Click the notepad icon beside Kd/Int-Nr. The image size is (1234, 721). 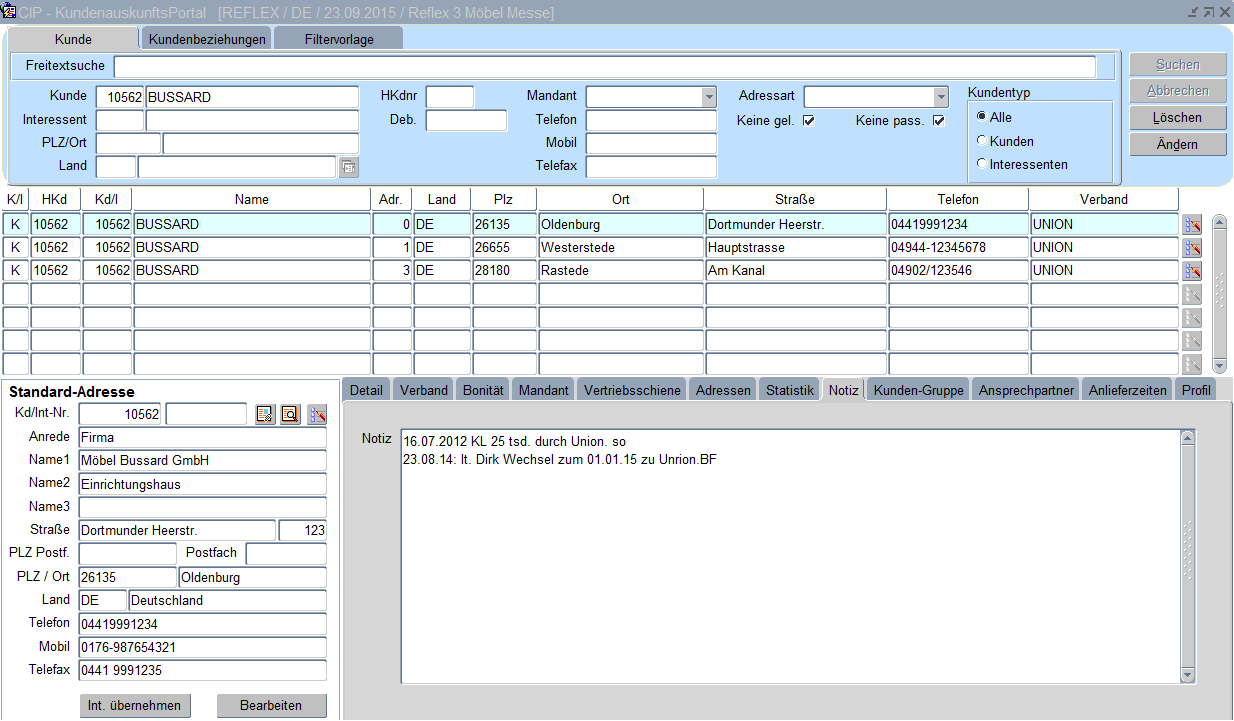(265, 414)
